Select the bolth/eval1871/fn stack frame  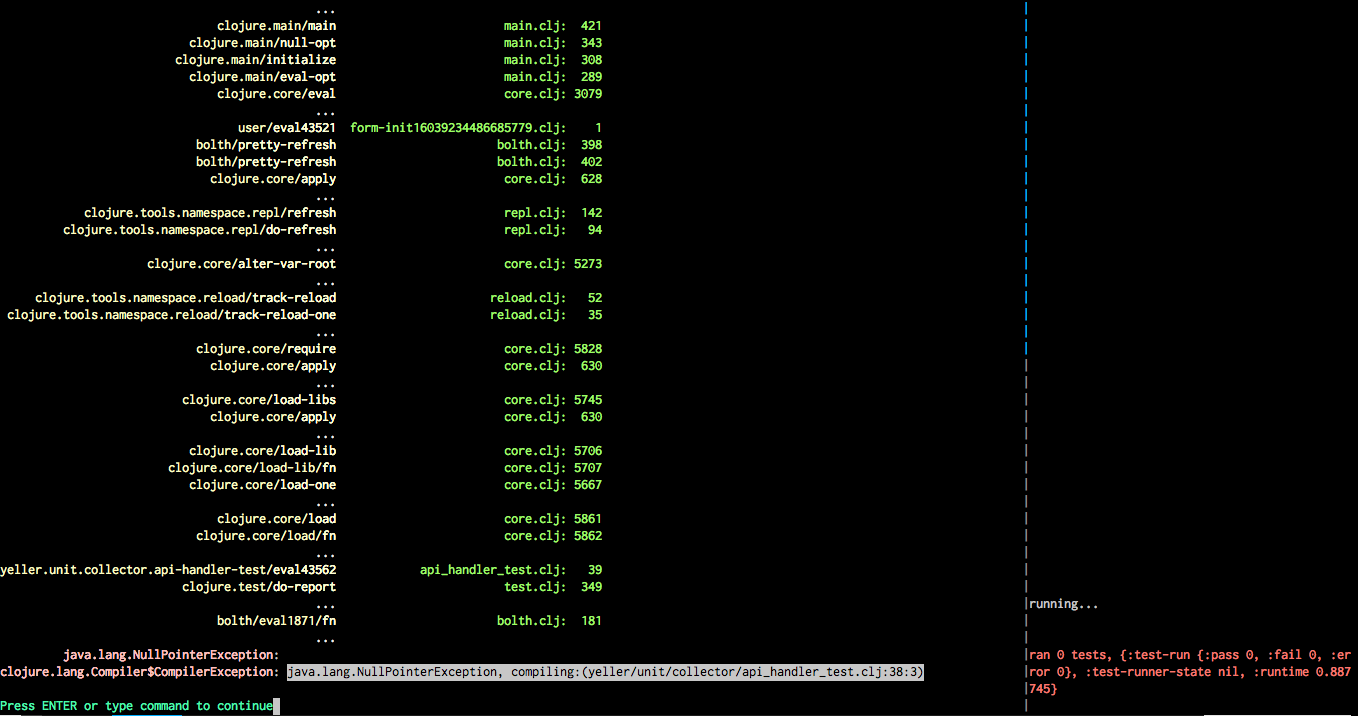276,621
